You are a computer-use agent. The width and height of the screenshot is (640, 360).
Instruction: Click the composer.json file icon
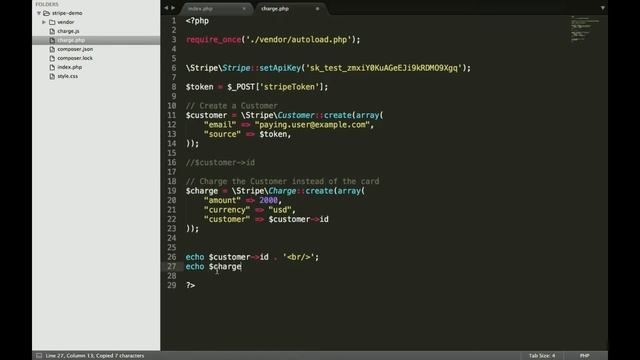tap(52, 49)
